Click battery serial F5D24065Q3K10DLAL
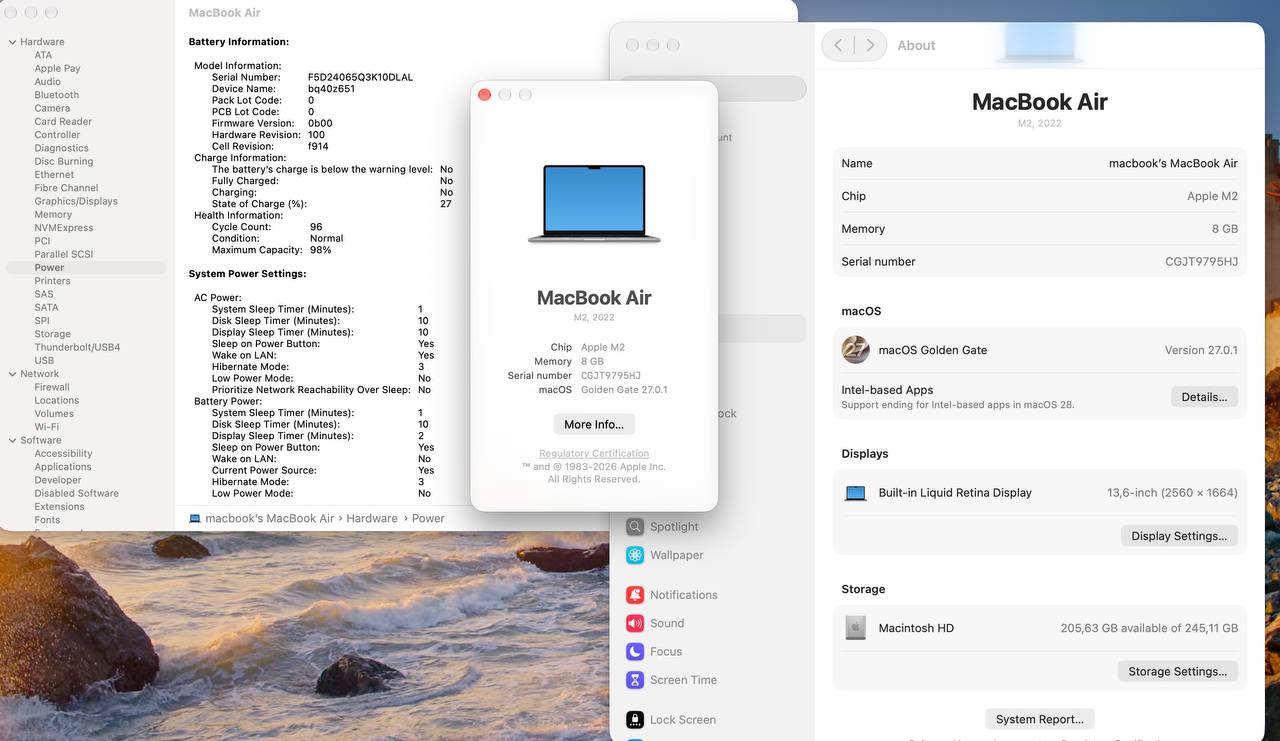Screen dimensions: 1280x741 coord(360,77)
